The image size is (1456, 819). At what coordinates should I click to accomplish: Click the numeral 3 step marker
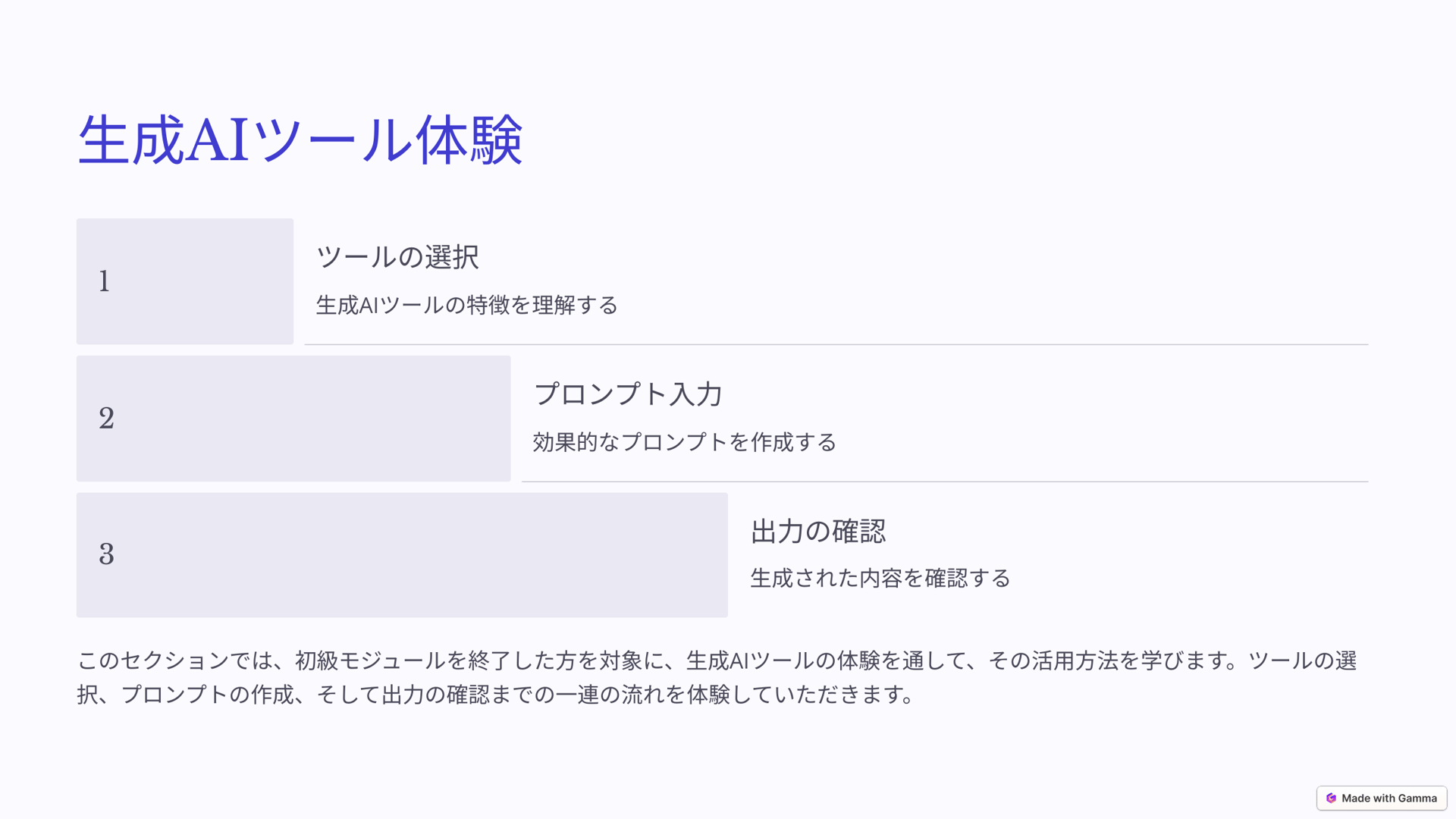click(106, 554)
